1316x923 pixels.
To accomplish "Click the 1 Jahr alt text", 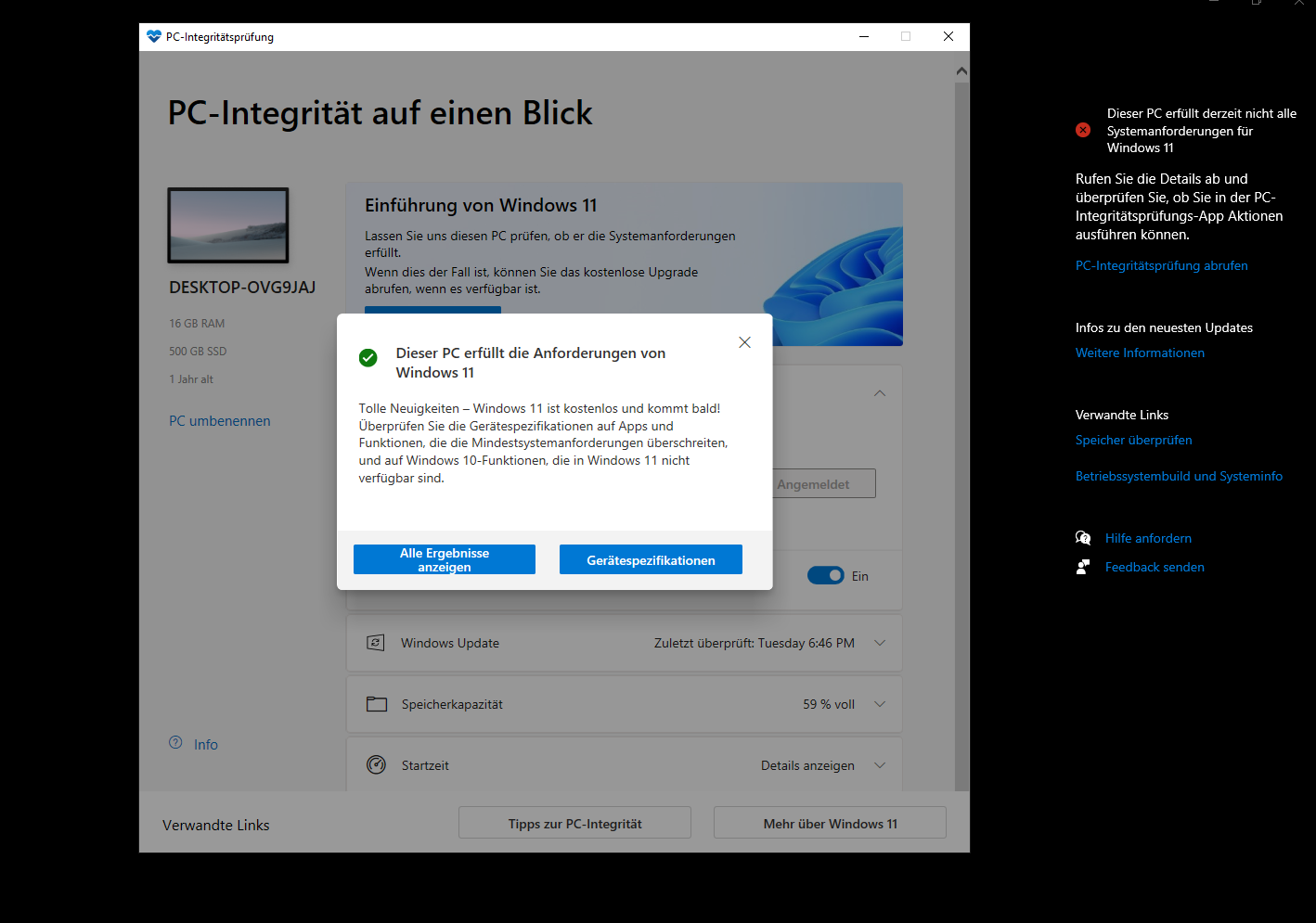I will pos(191,379).
